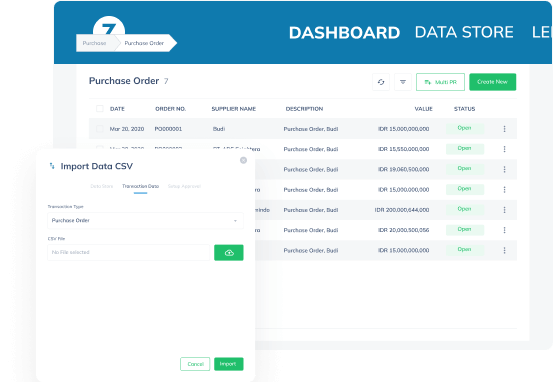553x382 pixels.
Task: Sort by SUPPLIER NAME column header
Action: [x=233, y=109]
